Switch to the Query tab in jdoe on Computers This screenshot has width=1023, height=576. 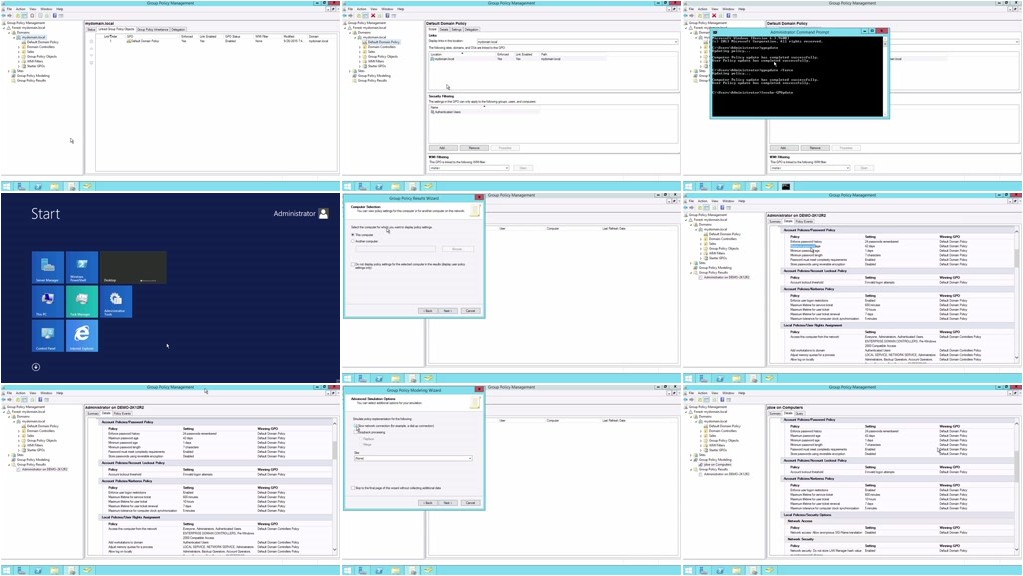(x=799, y=414)
